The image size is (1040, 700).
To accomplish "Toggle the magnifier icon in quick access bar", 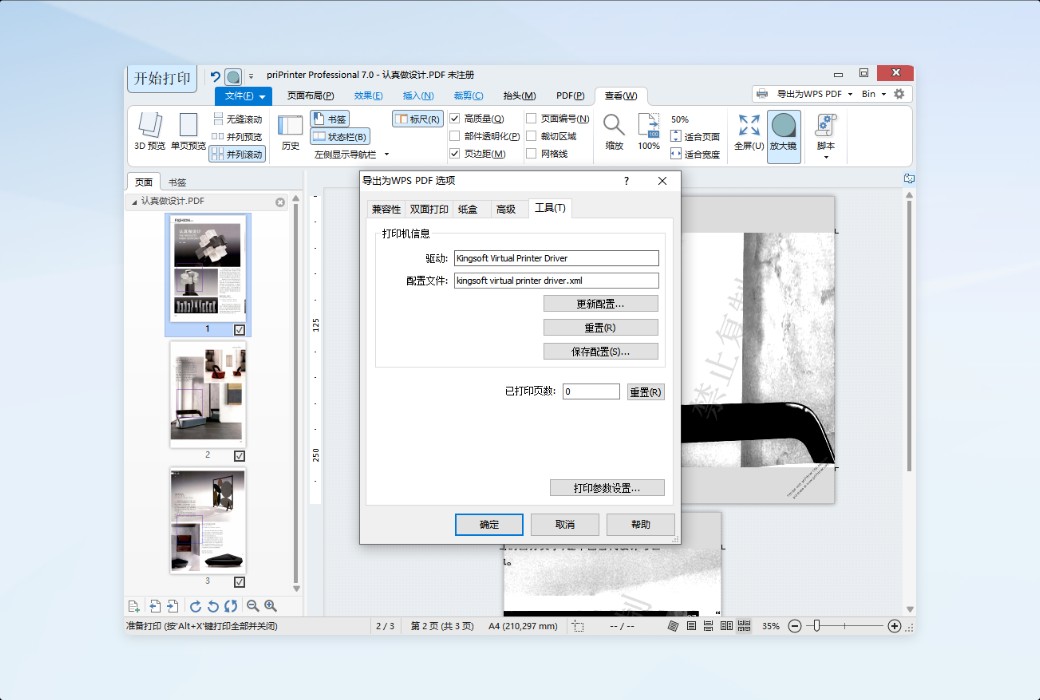I will (x=233, y=77).
